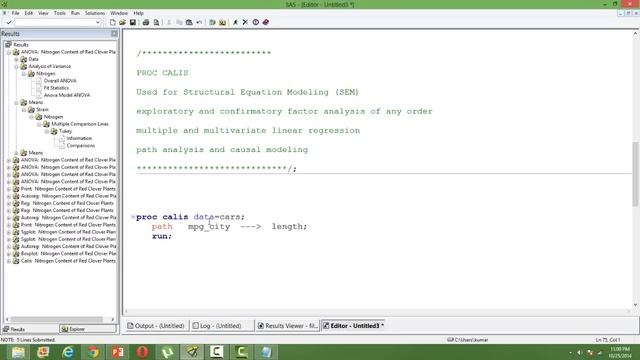The height and width of the screenshot is (360, 640).
Task: Close the Results pane with its X
Action: [x=114, y=33]
